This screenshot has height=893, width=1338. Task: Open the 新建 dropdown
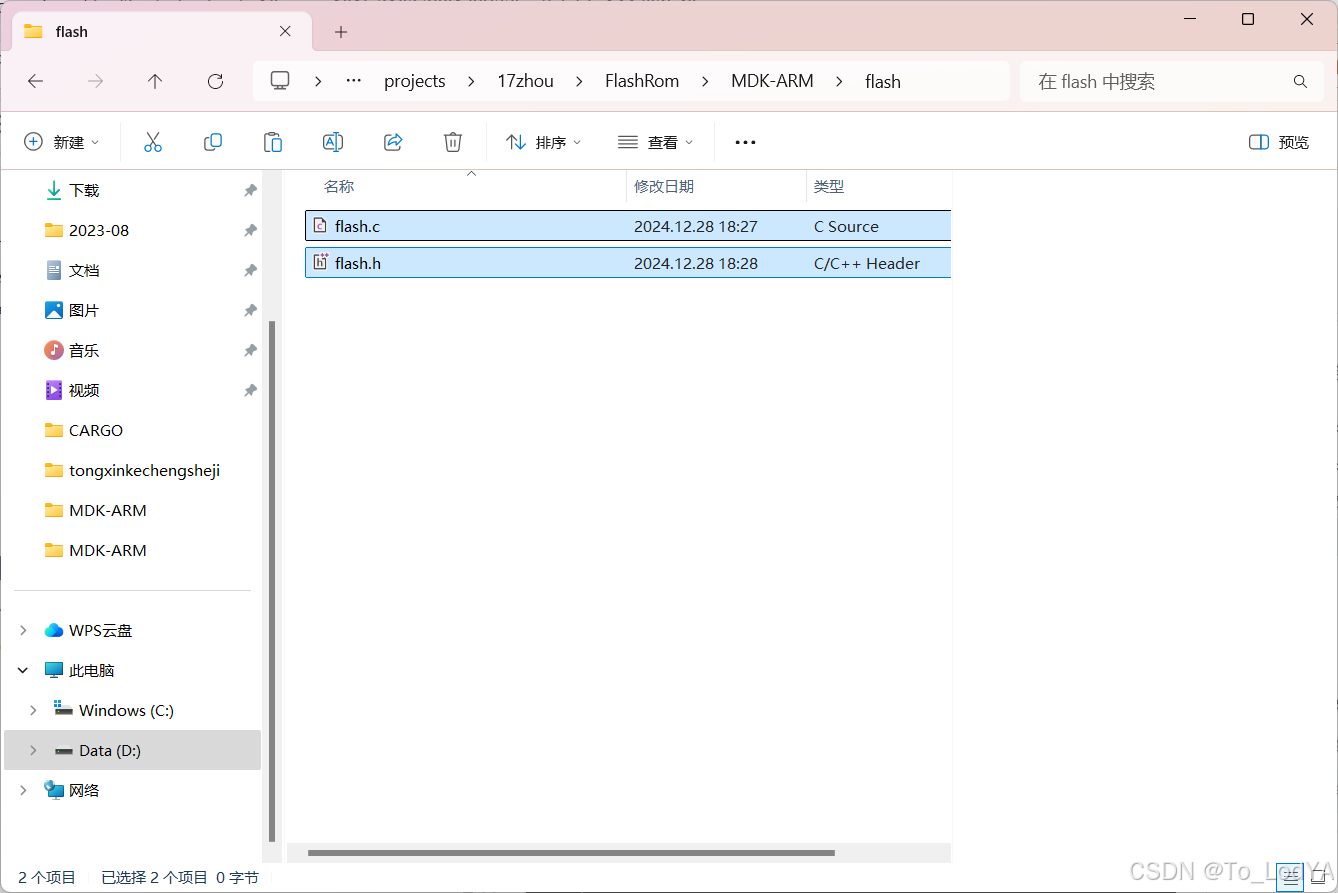[x=62, y=142]
